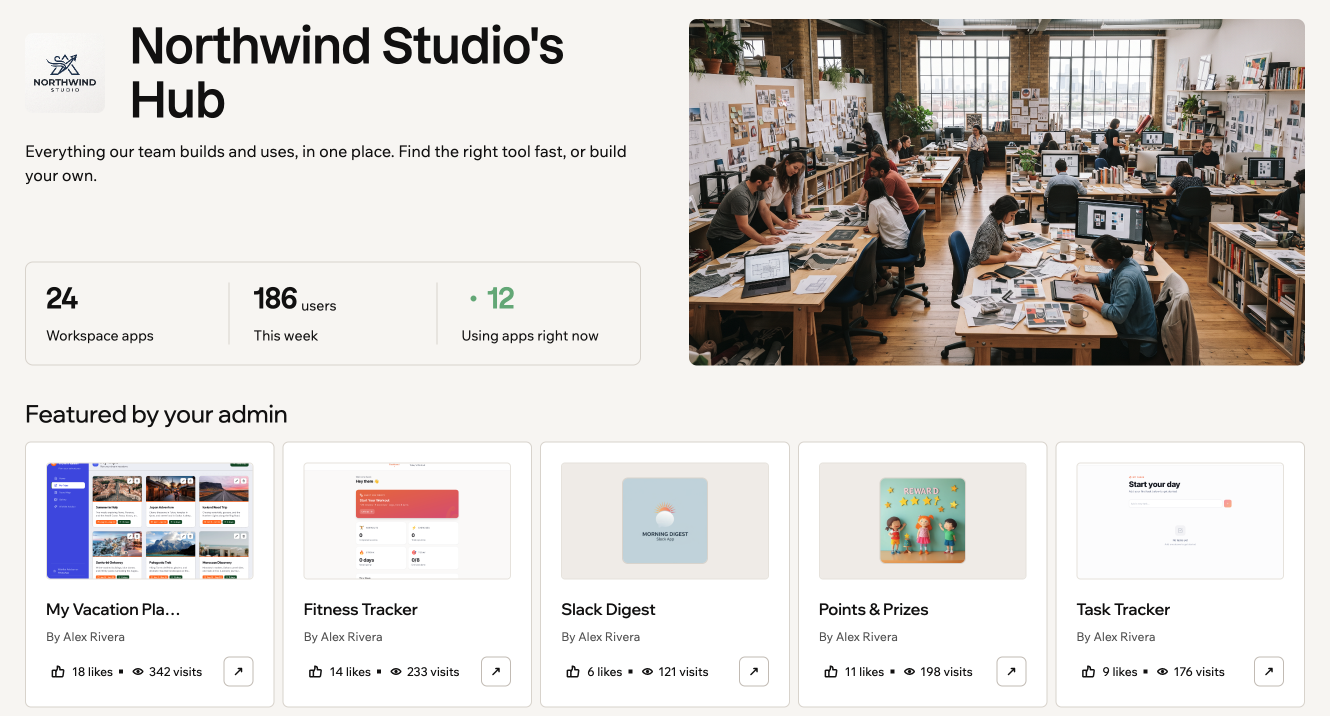This screenshot has height=716, width=1330.
Task: Open the My Vacation Planner preview thumbnail
Action: 150,520
